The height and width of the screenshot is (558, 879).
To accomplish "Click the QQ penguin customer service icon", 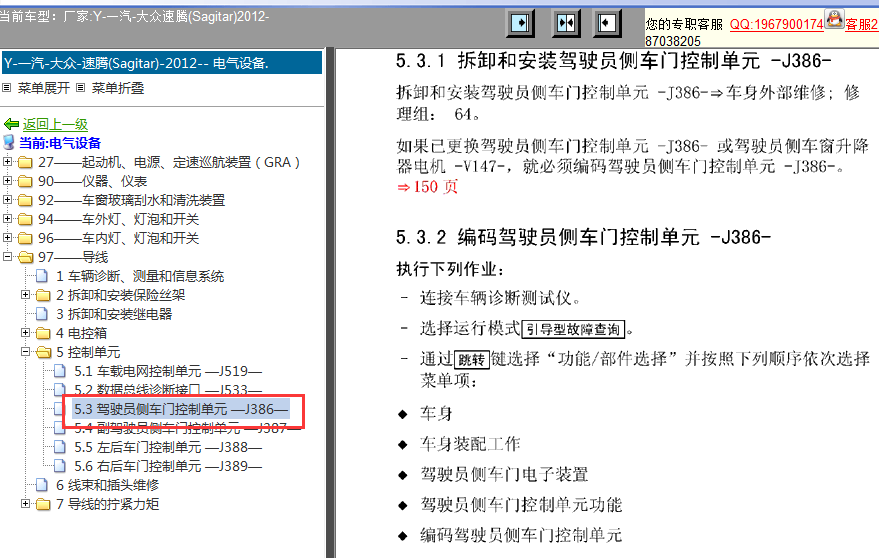I will [834, 19].
